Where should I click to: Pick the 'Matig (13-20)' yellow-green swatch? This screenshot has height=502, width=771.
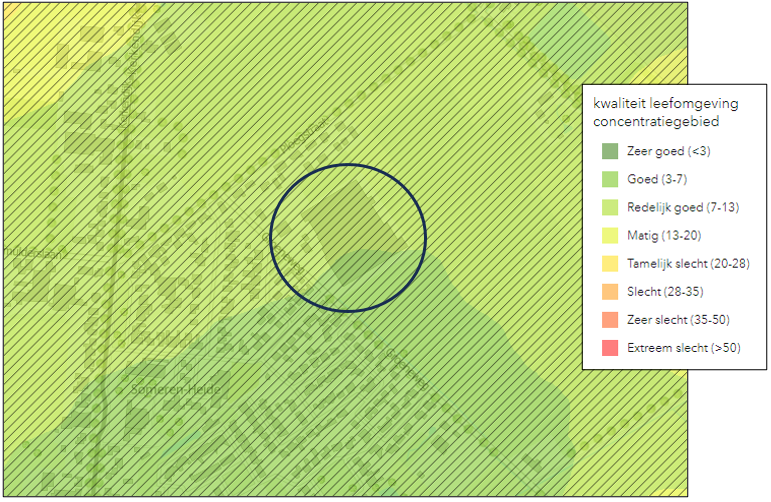[610, 236]
